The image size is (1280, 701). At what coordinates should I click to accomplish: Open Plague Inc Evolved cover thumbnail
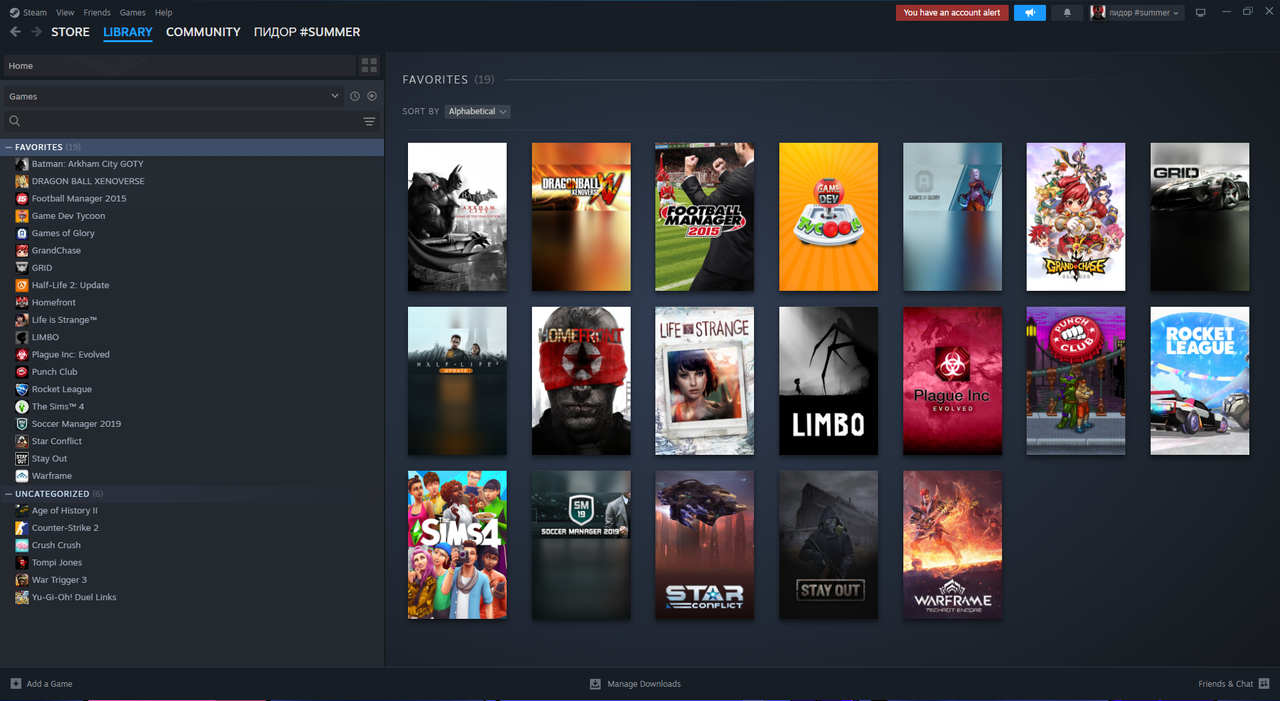click(952, 381)
